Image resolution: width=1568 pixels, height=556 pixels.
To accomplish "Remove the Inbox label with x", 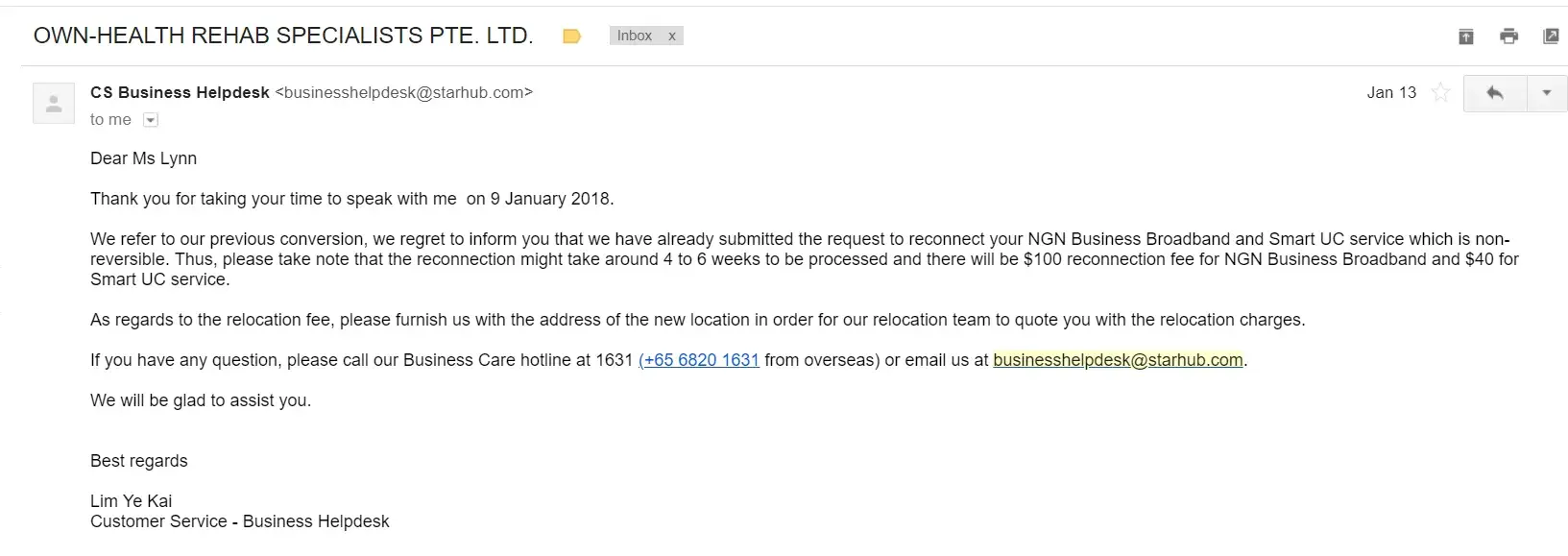I will (x=672, y=36).
